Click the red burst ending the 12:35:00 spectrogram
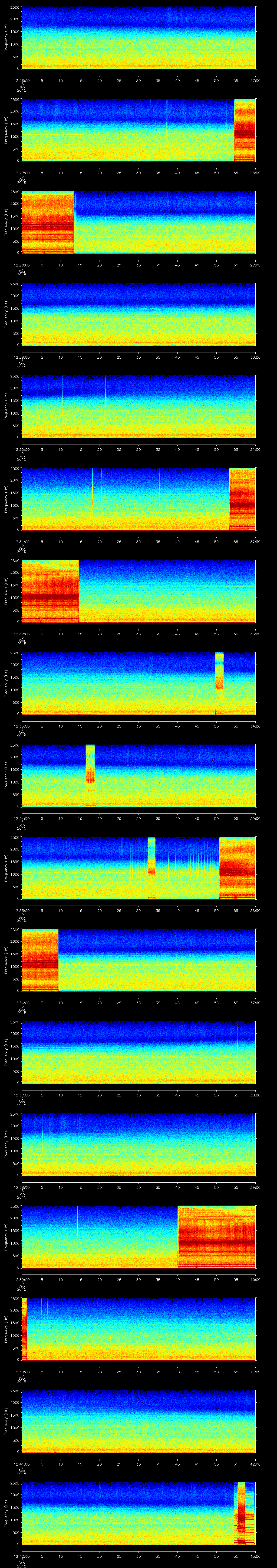277x1568 pixels. click(x=237, y=868)
